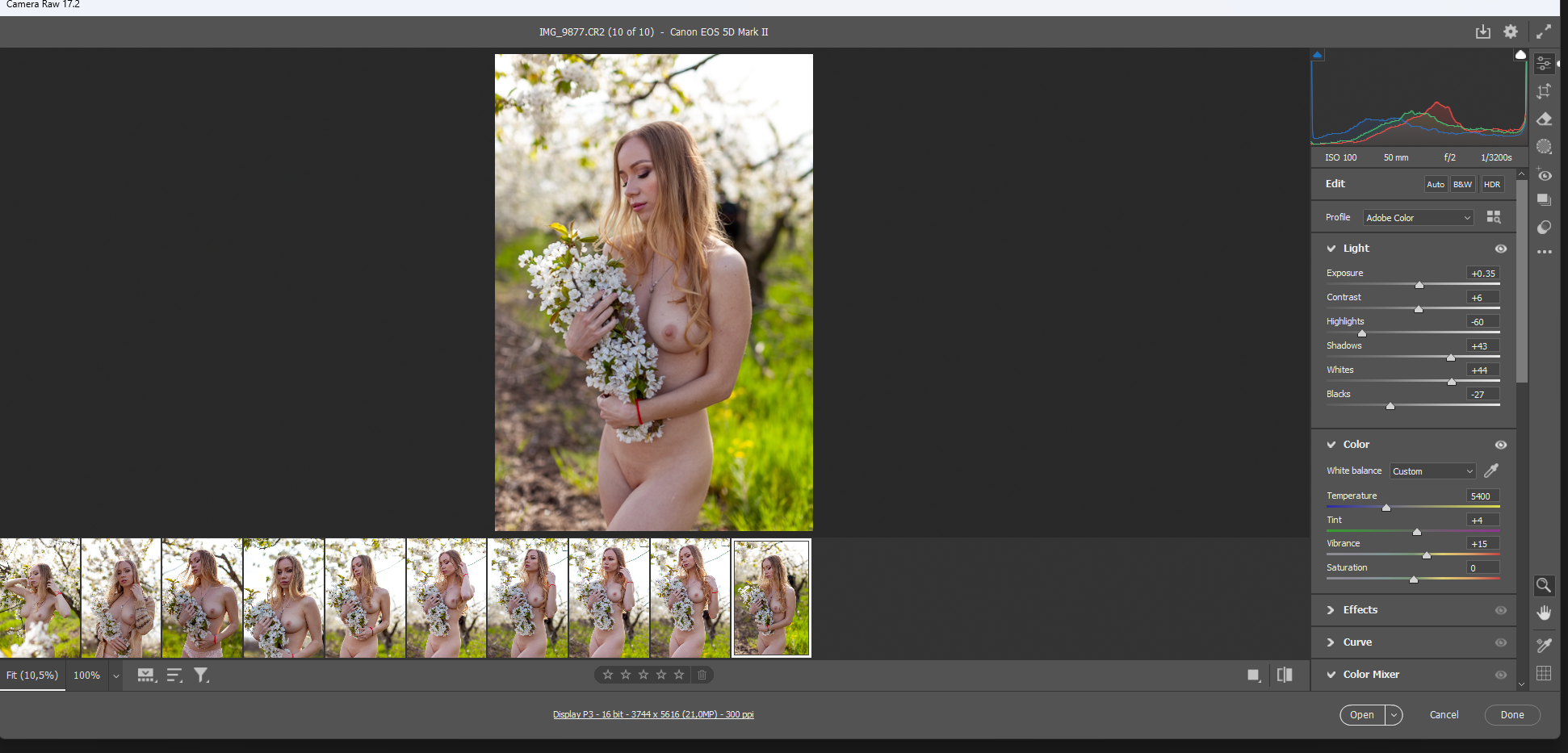Open the filmstrip sort icon
Viewport: 1568px width, 753px height.
[x=174, y=676]
